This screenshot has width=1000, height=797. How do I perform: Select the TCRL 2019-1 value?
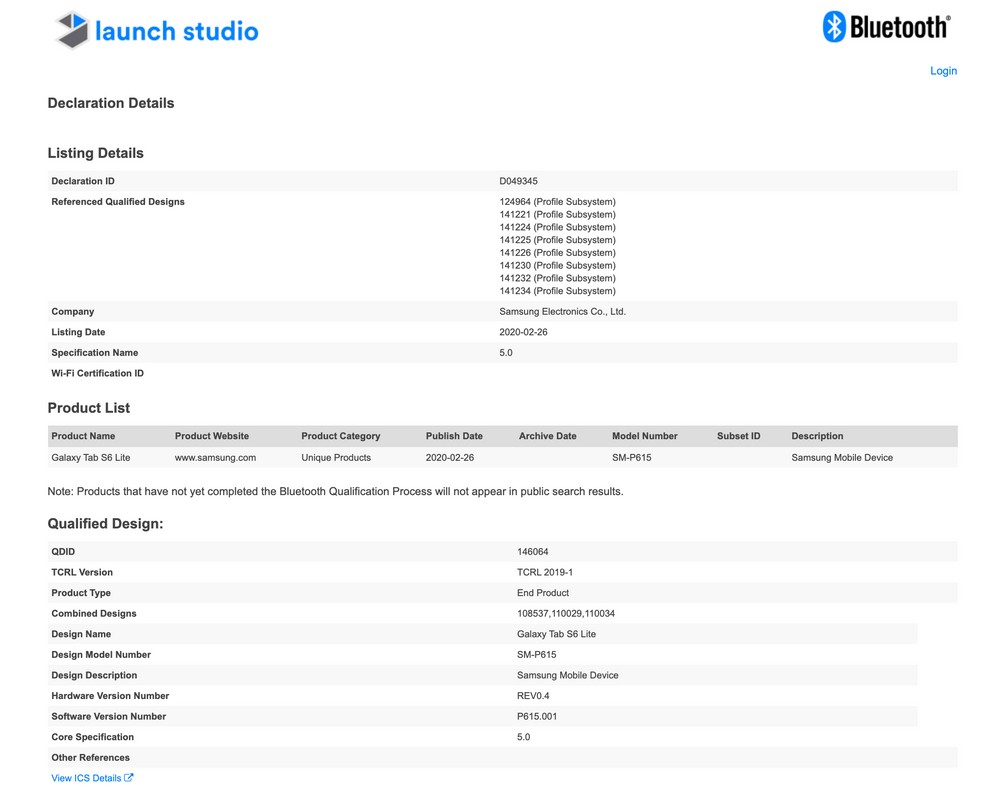tap(545, 573)
